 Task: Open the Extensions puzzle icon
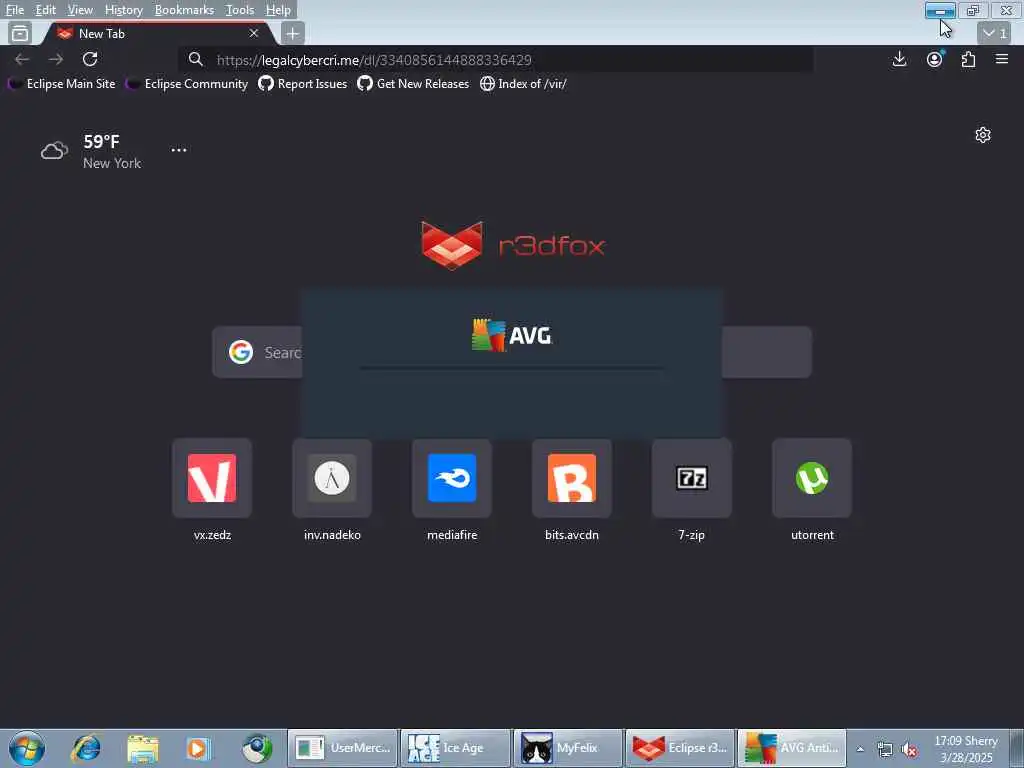[x=968, y=59]
